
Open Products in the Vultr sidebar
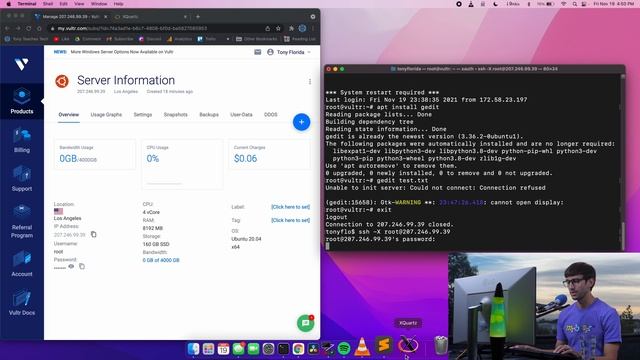click(x=22, y=101)
